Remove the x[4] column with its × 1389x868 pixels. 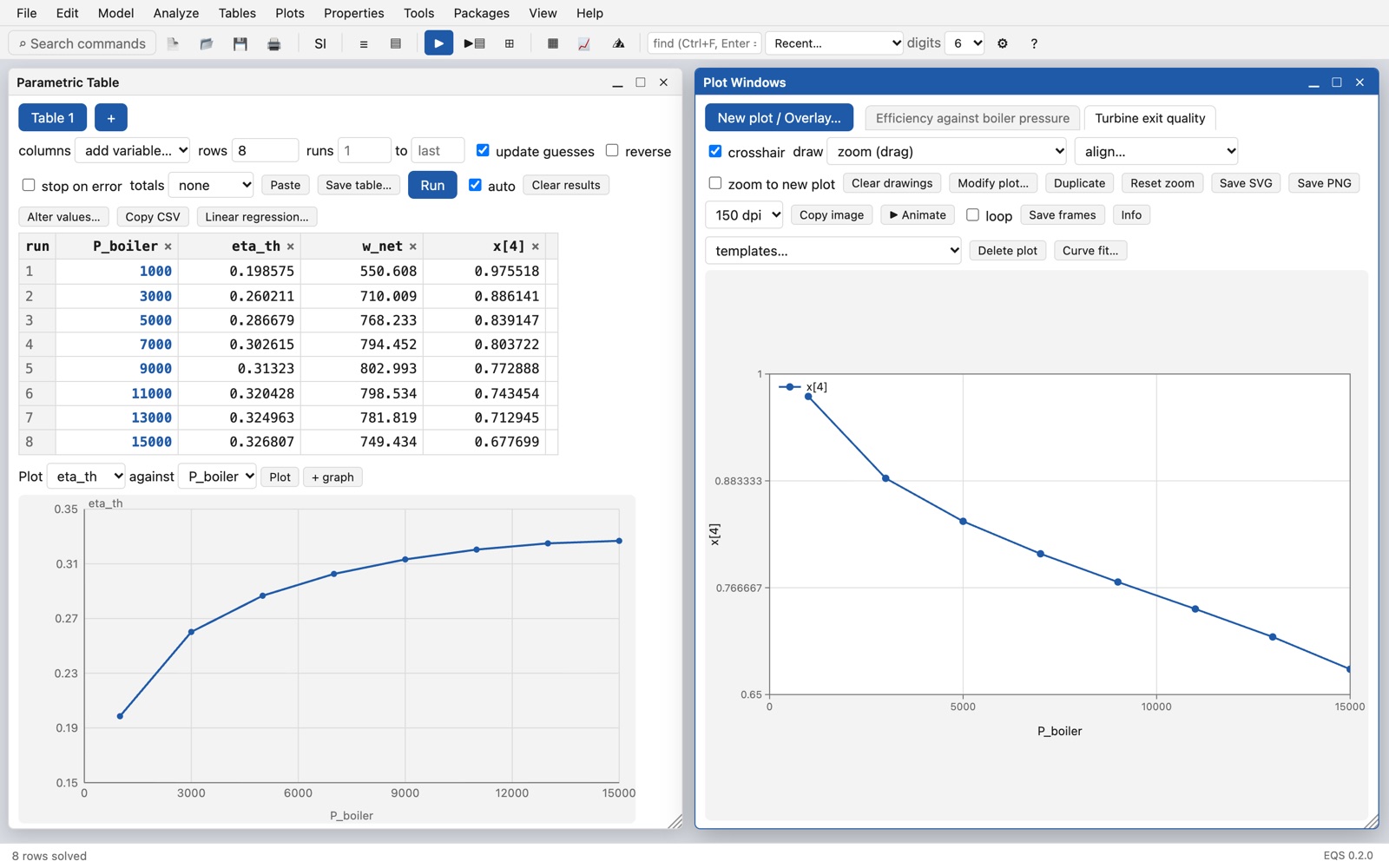pyautogui.click(x=535, y=247)
